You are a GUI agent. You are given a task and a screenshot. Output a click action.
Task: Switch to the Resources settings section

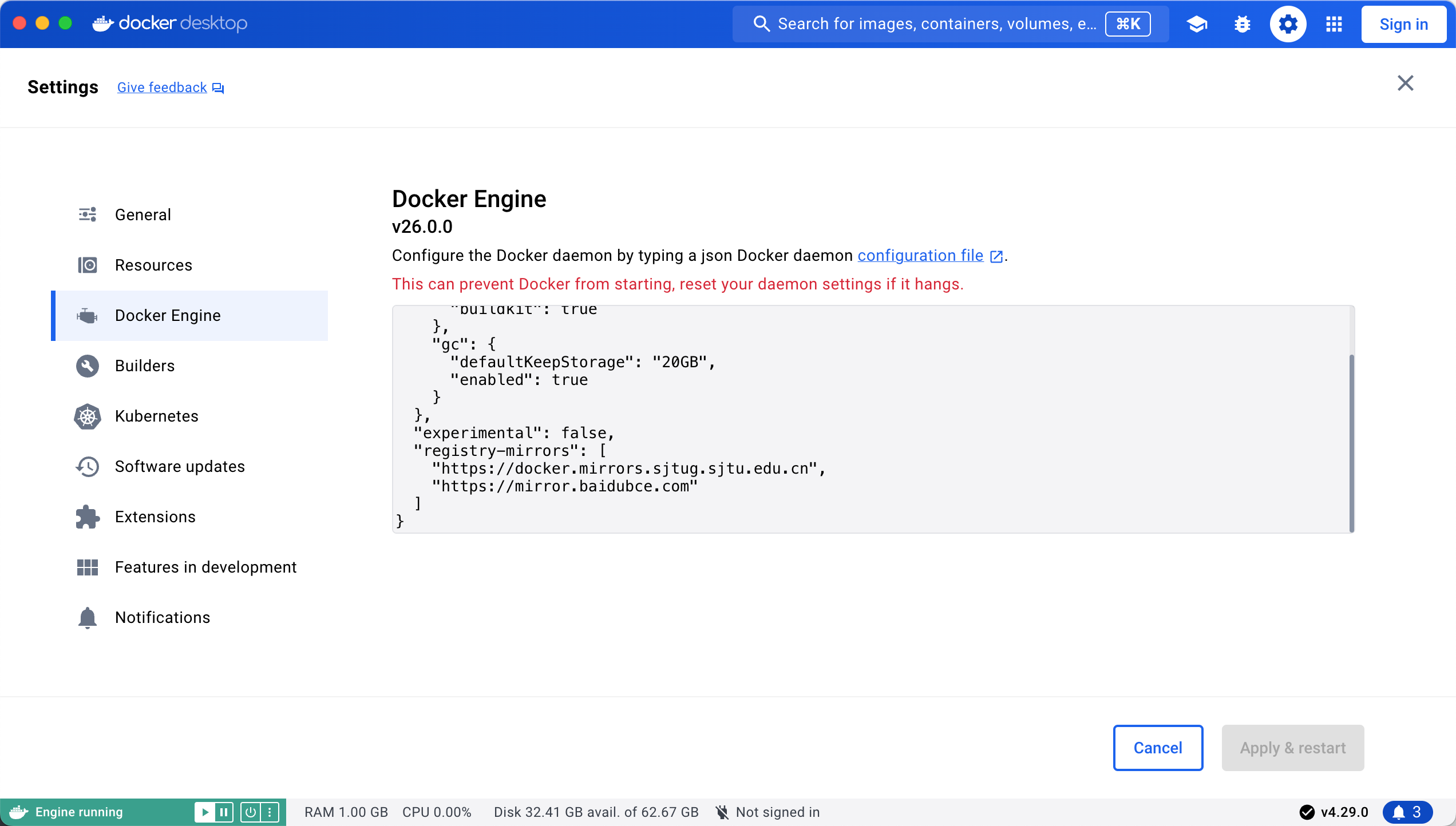153,265
